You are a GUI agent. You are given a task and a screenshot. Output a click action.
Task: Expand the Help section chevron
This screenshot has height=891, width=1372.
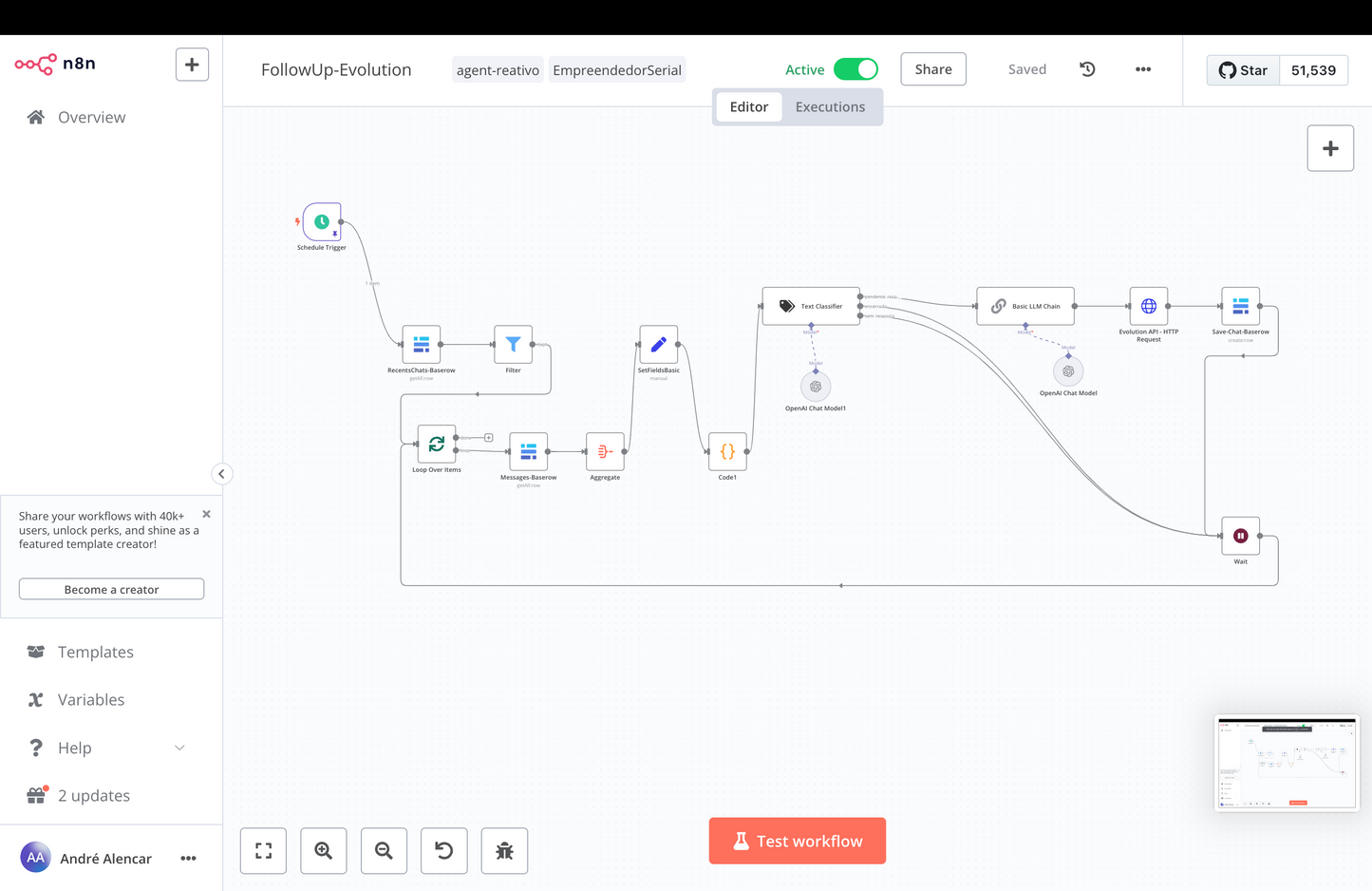tap(179, 748)
